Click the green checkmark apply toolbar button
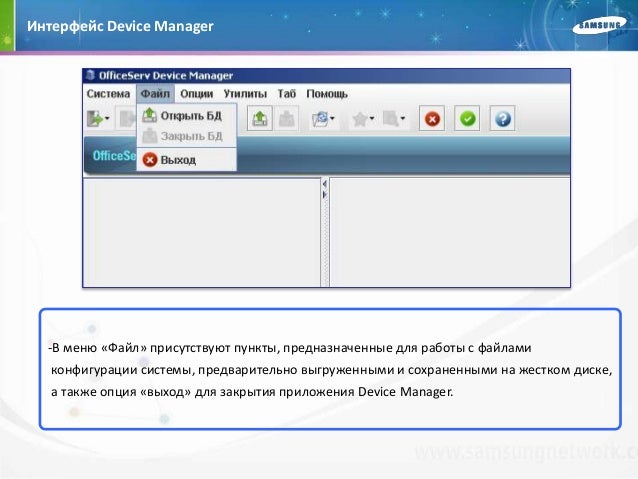Viewport: 638px width, 479px height. 468,119
